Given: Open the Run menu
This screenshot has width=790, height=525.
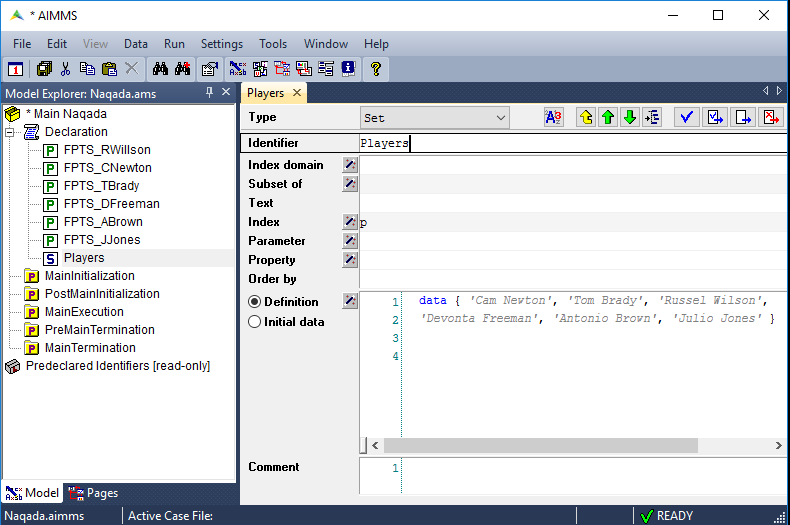Looking at the screenshot, I should point(174,44).
